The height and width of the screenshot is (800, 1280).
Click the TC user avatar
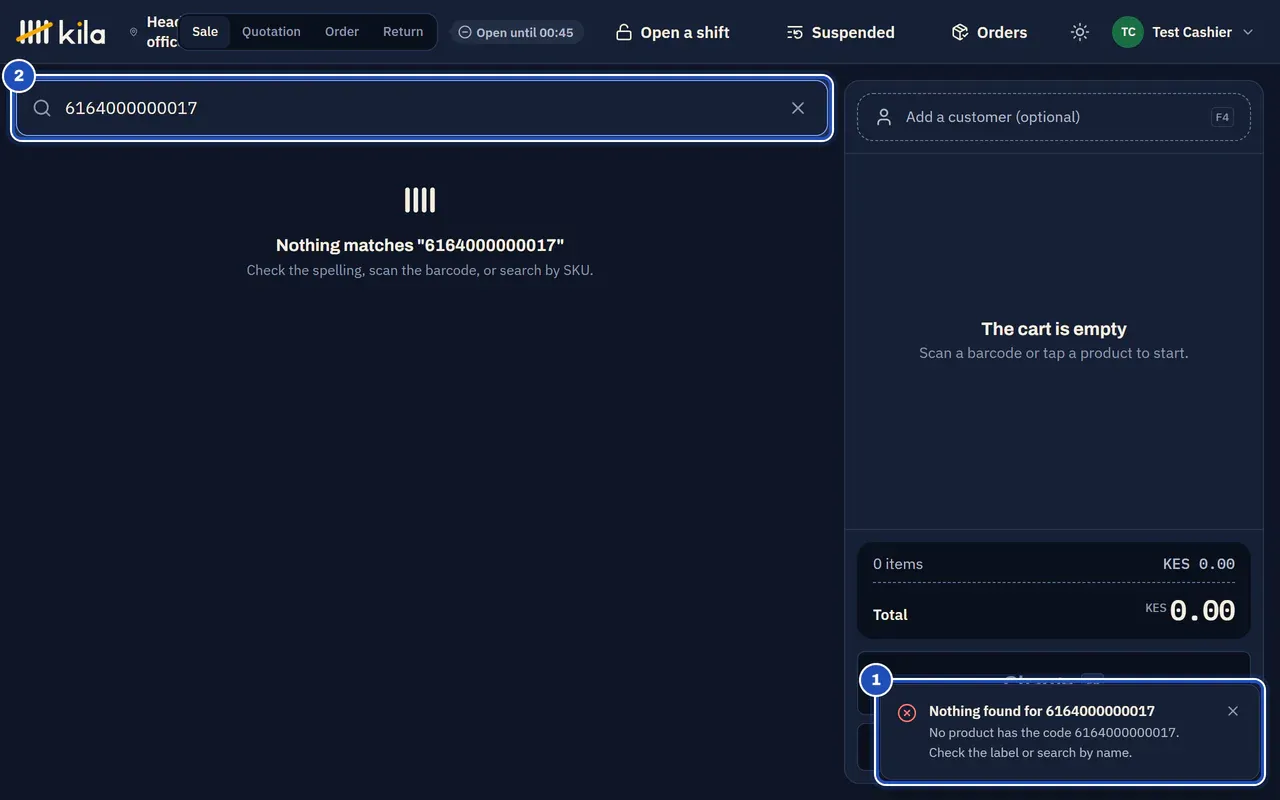point(1128,32)
